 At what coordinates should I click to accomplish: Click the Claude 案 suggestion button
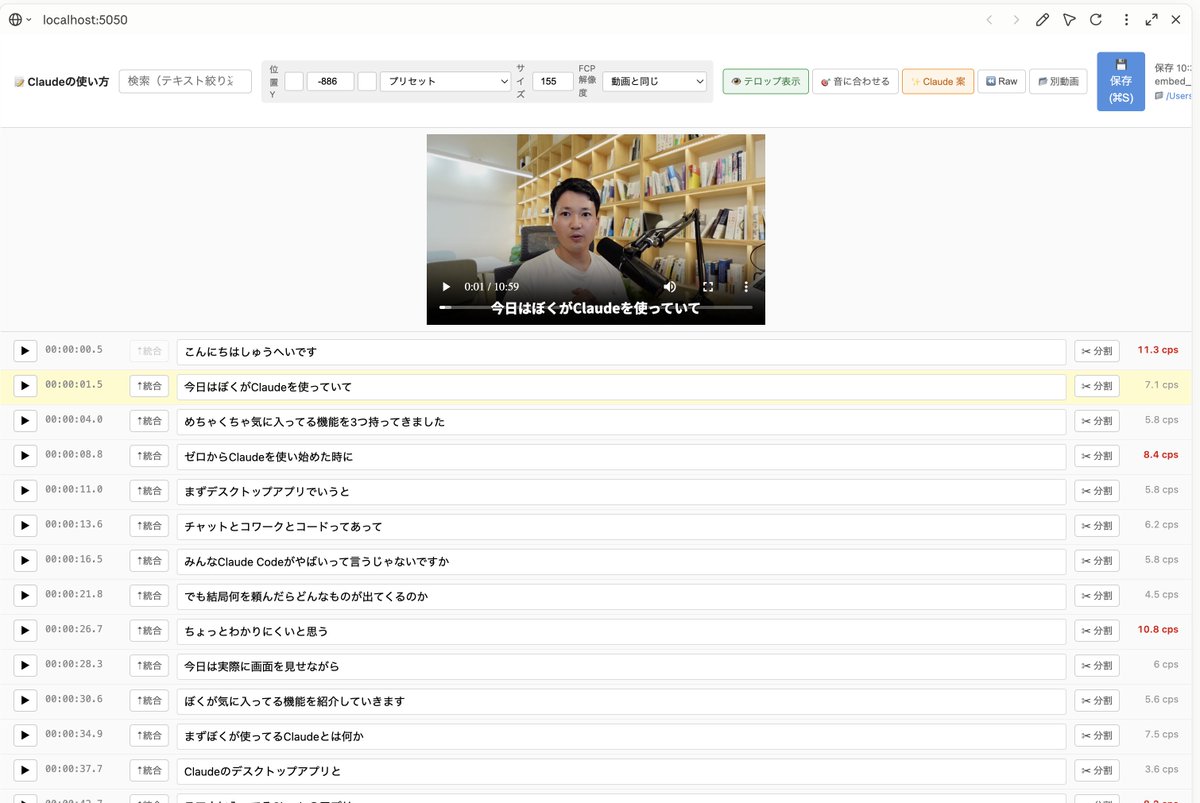point(938,82)
